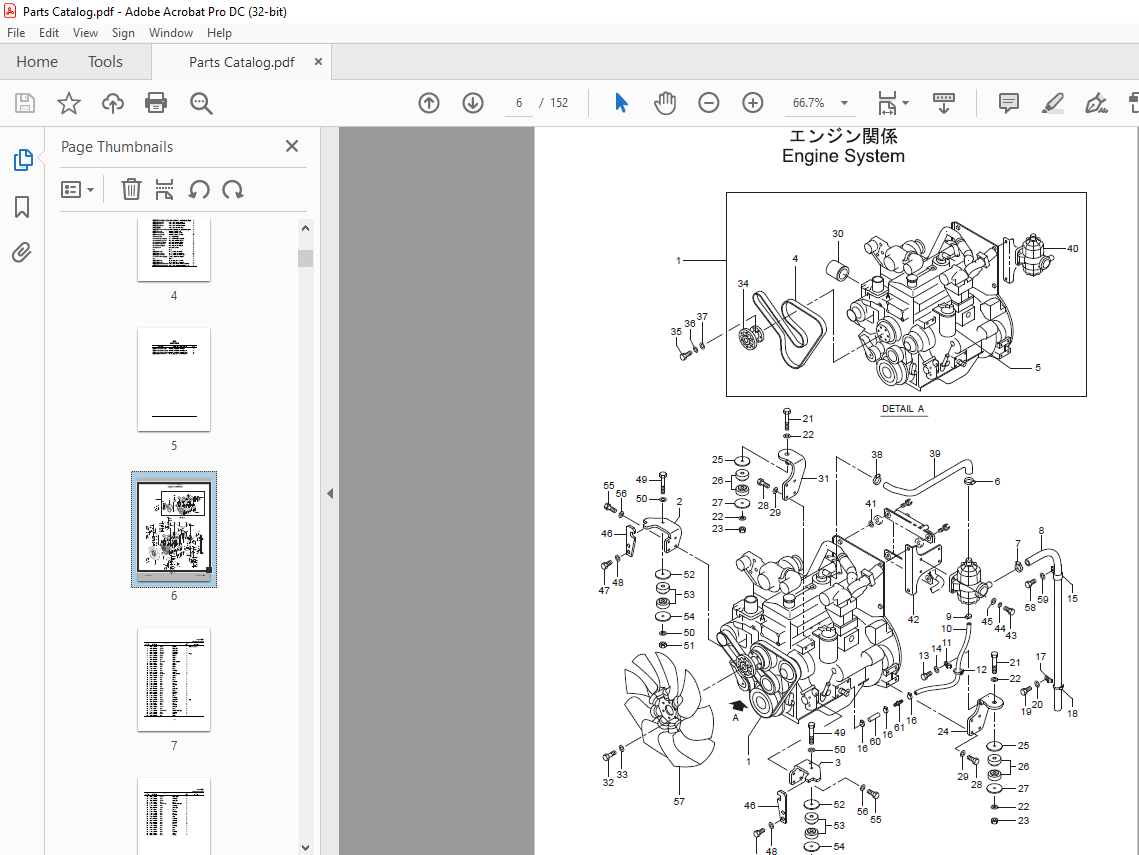Add a comment with speech bubble icon

pyautogui.click(x=1008, y=103)
